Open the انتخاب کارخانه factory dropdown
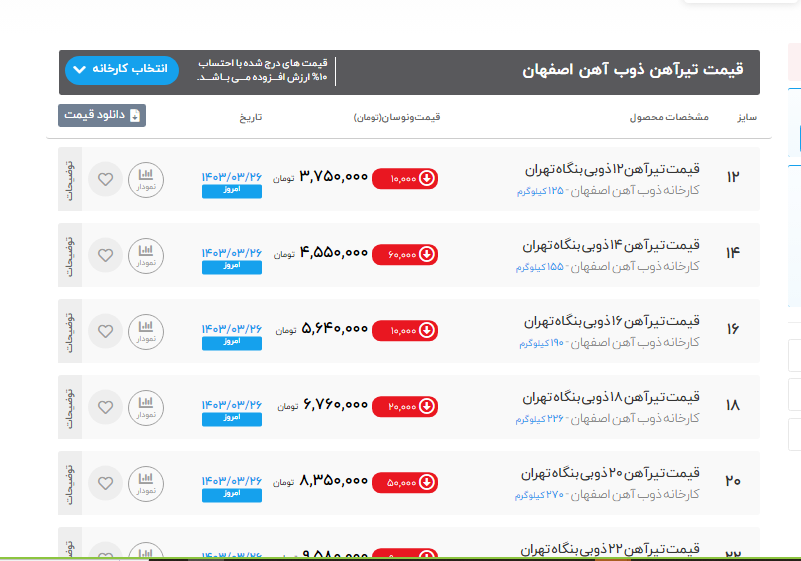Viewport: 801px width, 561px height. pos(122,70)
